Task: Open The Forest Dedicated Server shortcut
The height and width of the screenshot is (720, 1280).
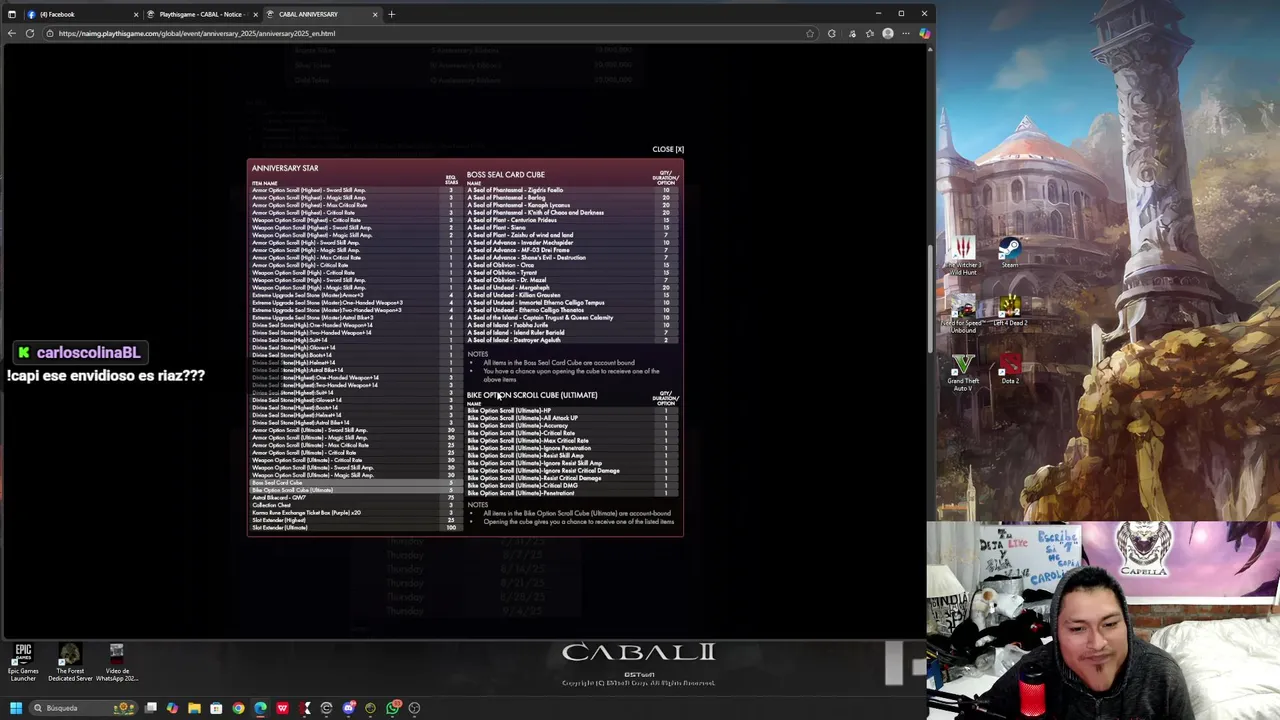Action: point(70,662)
